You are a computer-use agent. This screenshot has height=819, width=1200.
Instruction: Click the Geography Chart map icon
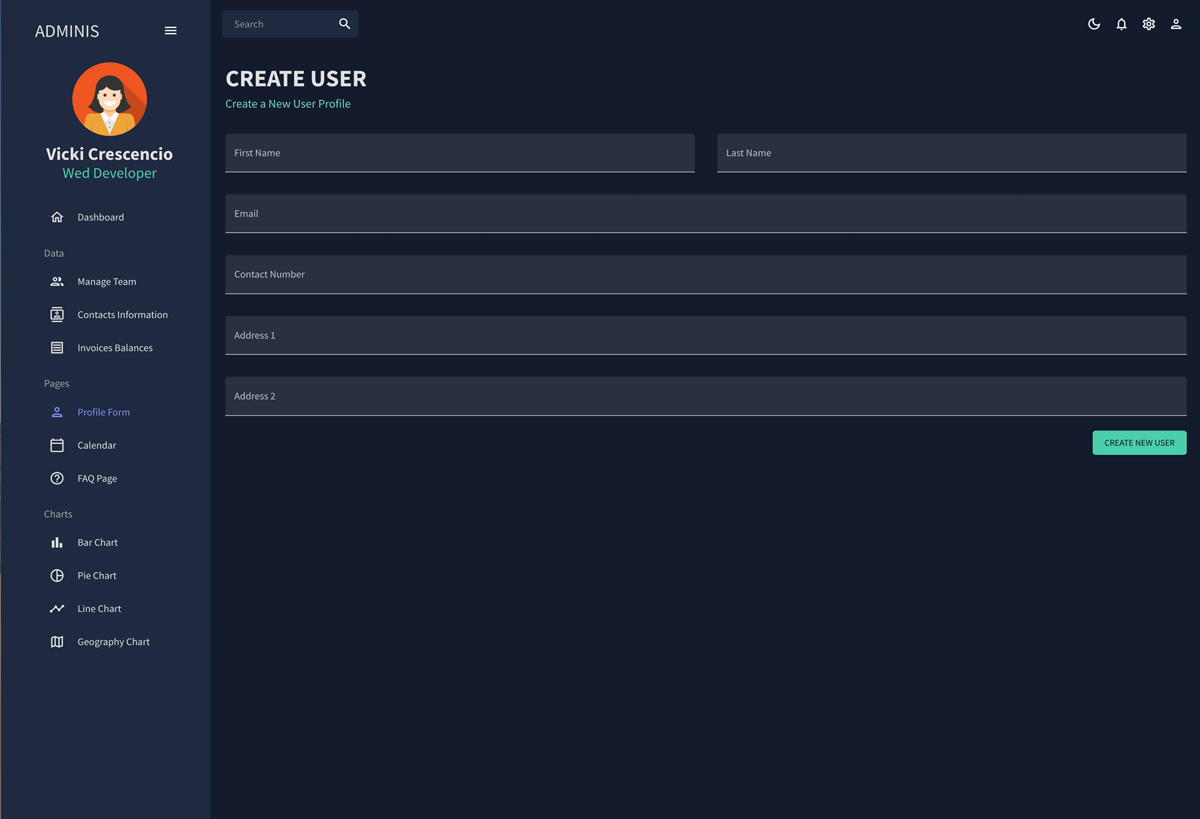click(x=57, y=642)
